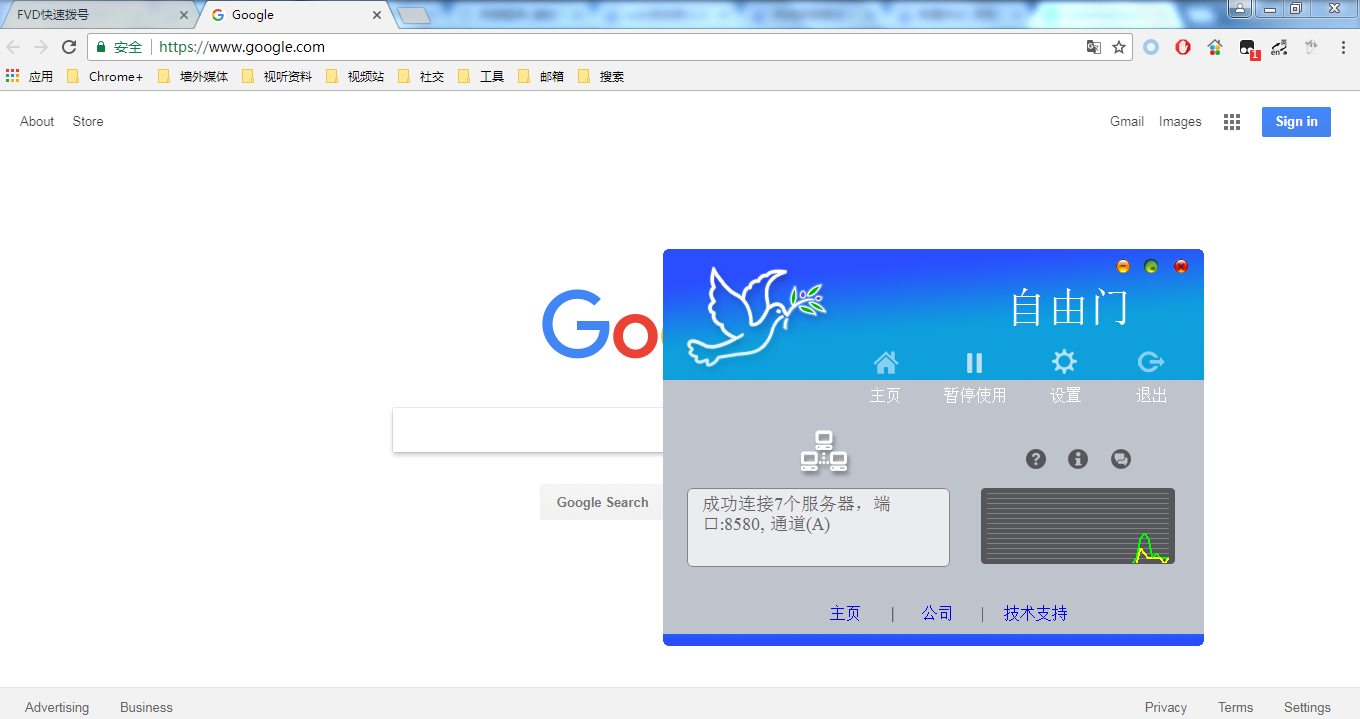Open Freegate 设置 gear icon
This screenshot has height=719, width=1360.
pyautogui.click(x=1065, y=362)
